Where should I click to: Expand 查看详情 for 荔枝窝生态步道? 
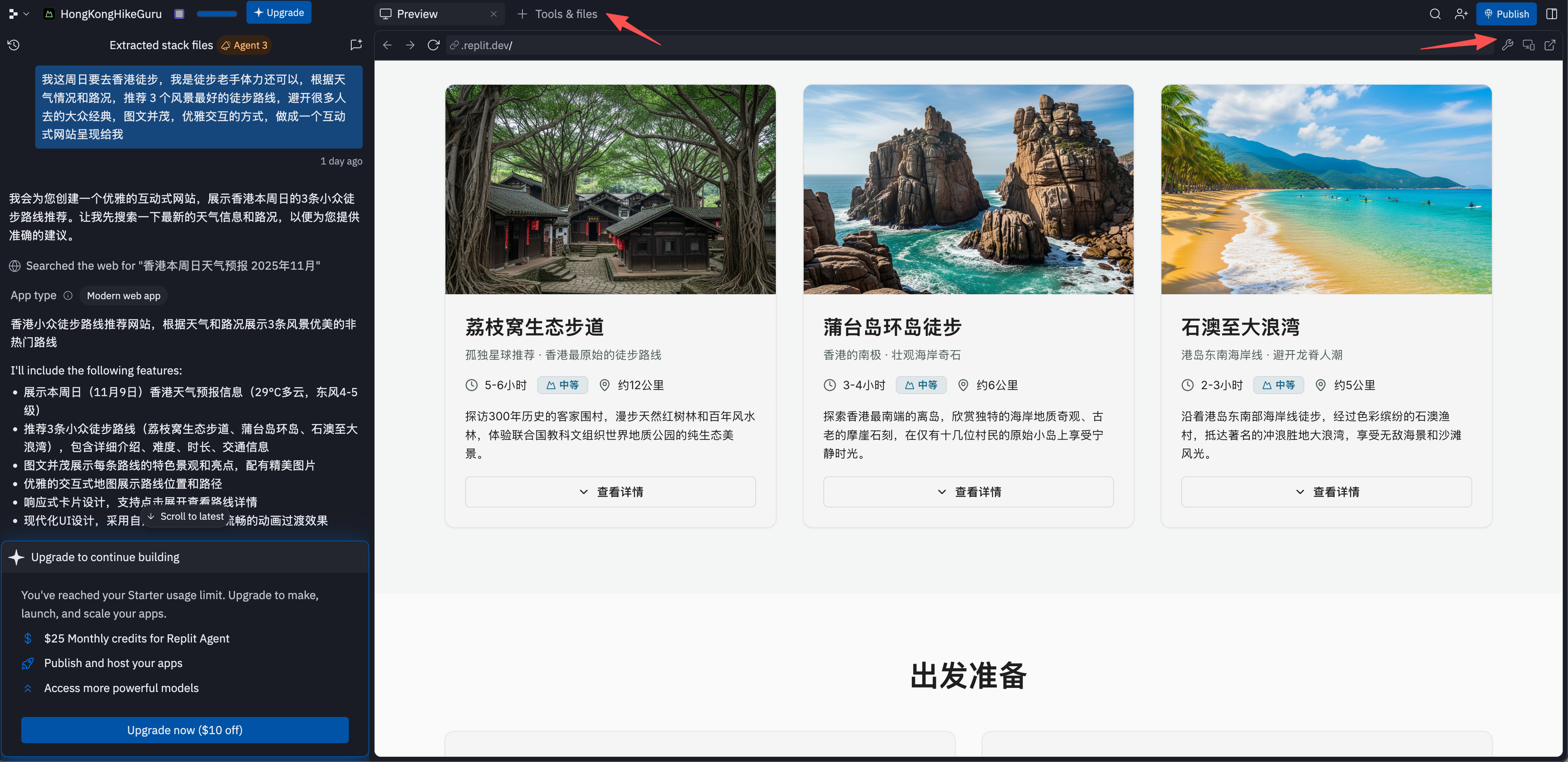coord(610,492)
